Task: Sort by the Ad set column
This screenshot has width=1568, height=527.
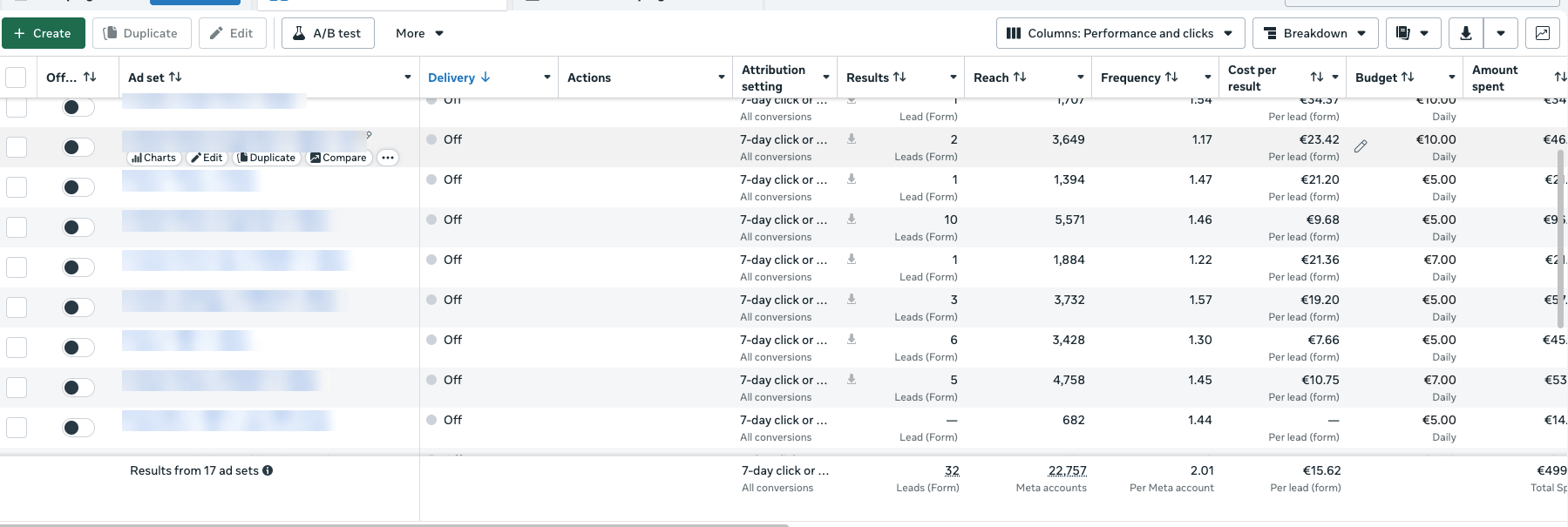Action: (175, 77)
